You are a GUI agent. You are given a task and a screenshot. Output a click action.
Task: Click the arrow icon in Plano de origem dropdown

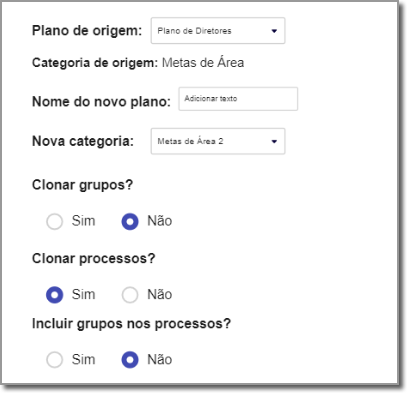[274, 31]
